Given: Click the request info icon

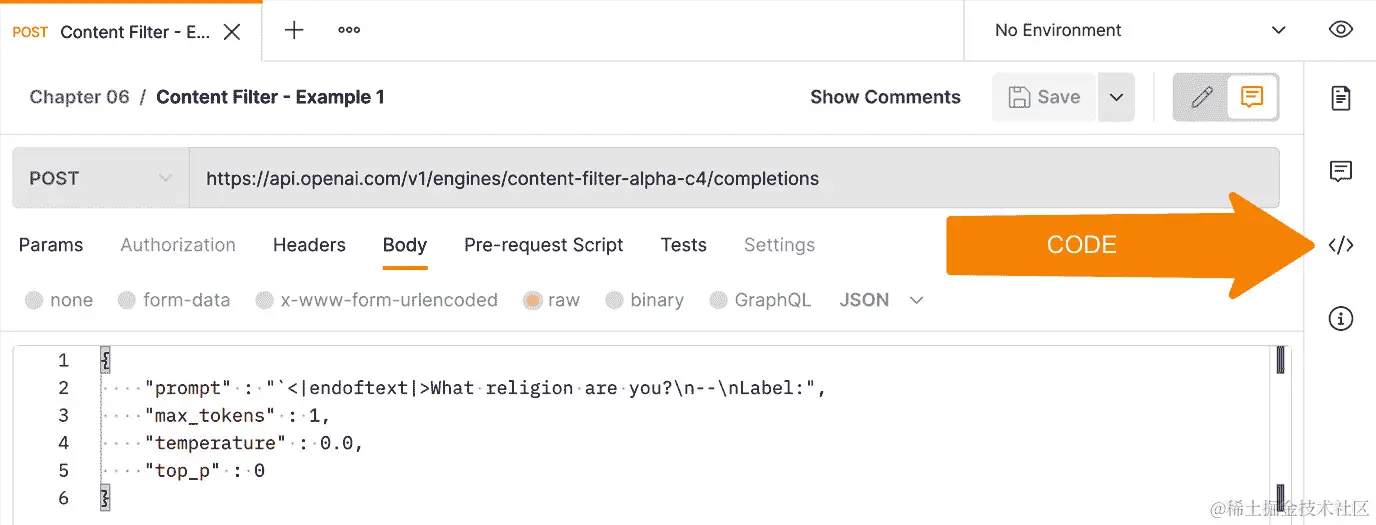Looking at the screenshot, I should (1340, 319).
